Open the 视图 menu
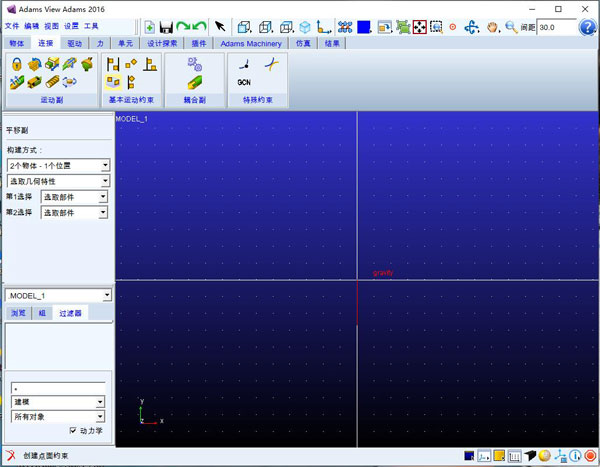 (x=51, y=26)
